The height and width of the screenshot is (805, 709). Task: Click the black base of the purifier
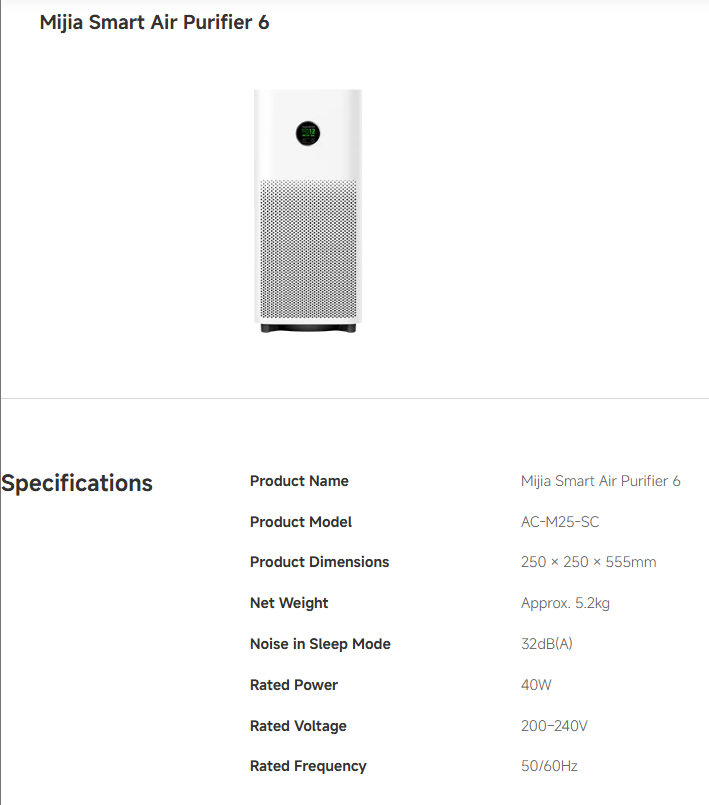[x=308, y=328]
